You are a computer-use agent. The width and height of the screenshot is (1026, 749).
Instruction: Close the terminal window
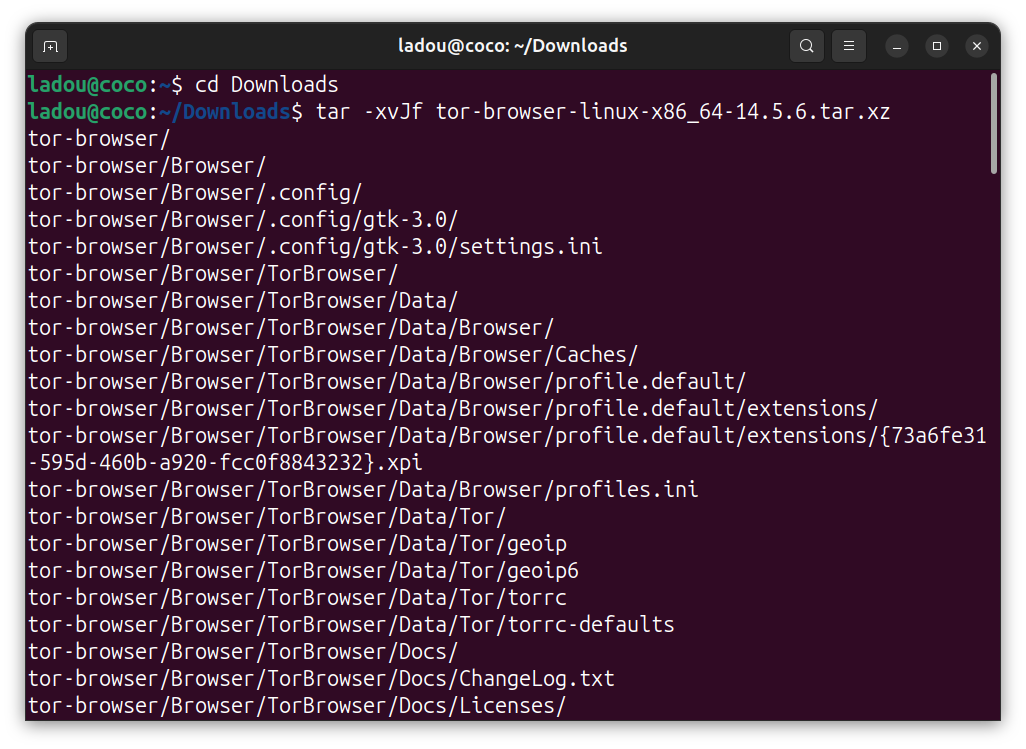click(977, 46)
